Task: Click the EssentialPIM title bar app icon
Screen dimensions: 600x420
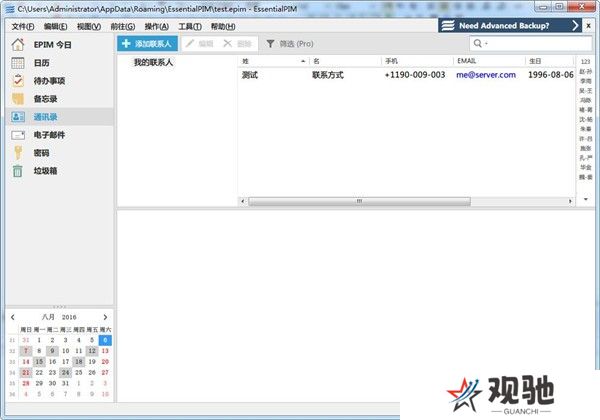Action: pyautogui.click(x=10, y=8)
